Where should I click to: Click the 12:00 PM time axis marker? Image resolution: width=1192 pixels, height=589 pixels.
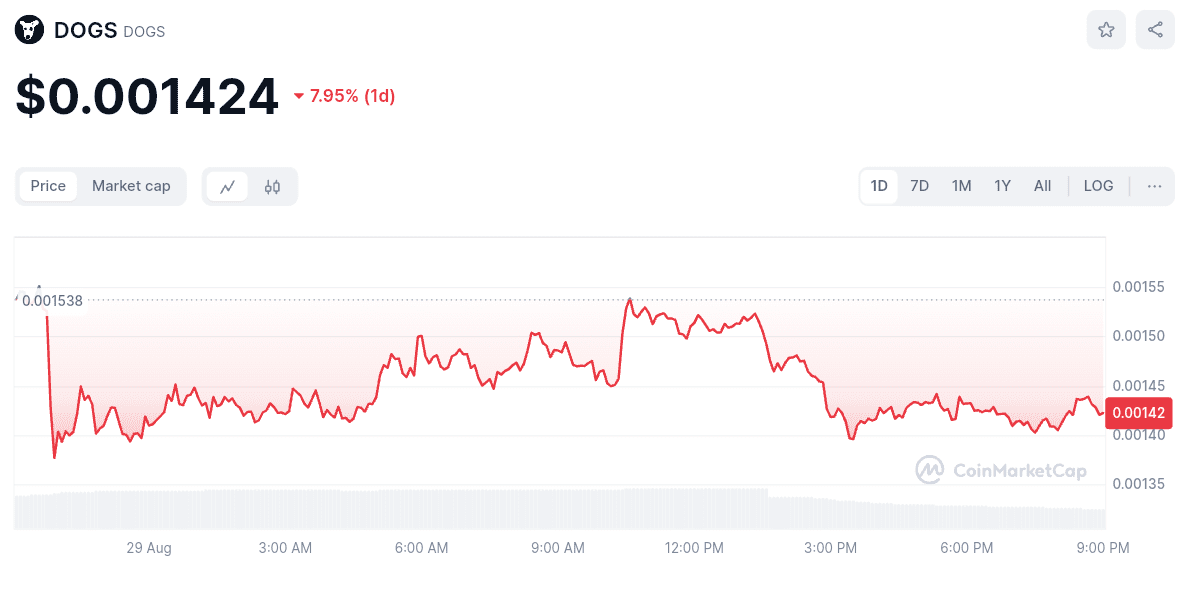pos(694,548)
